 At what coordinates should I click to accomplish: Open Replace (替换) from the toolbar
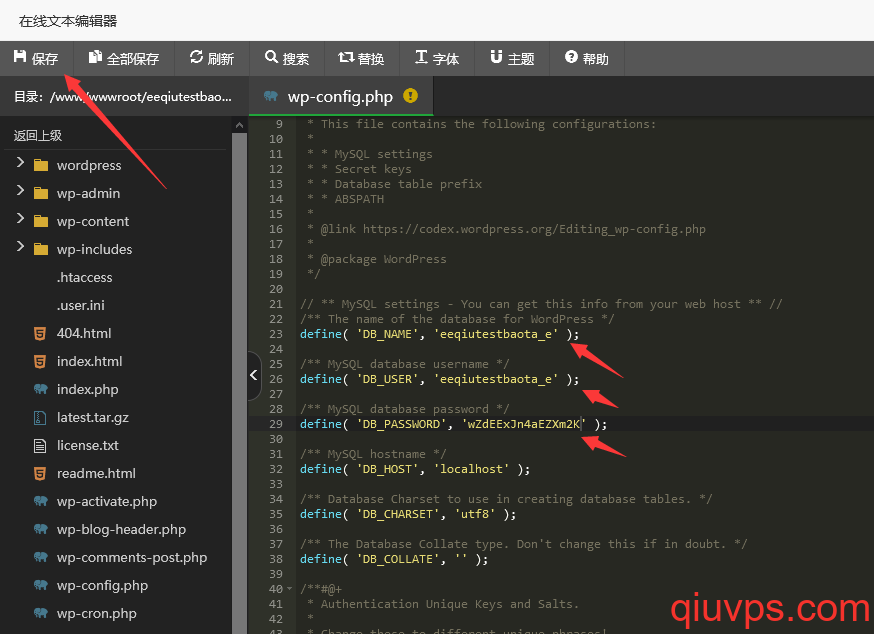coord(361,58)
